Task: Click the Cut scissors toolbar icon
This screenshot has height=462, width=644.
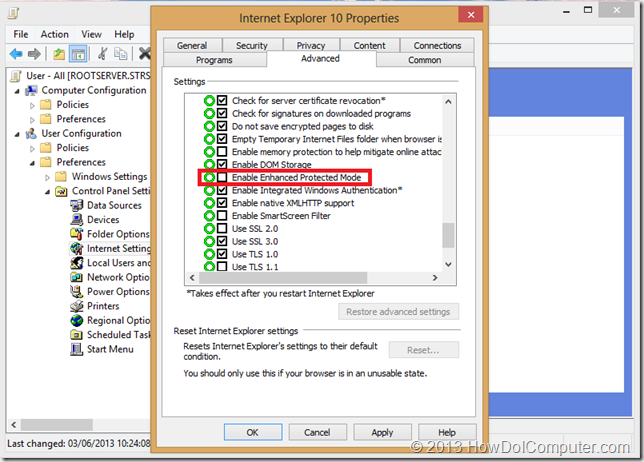Action: click(103, 53)
